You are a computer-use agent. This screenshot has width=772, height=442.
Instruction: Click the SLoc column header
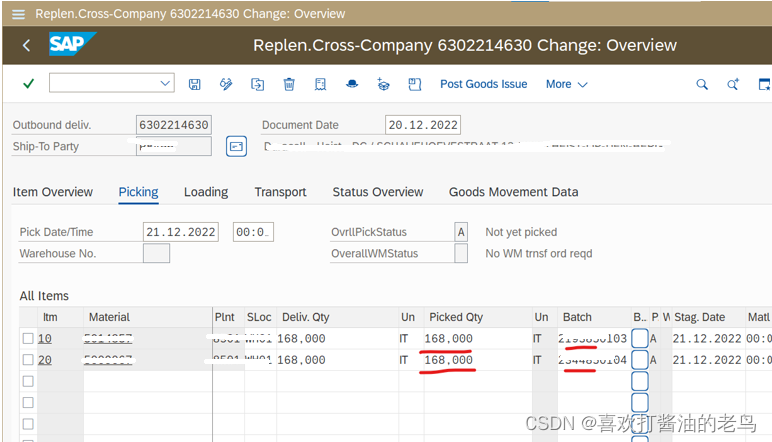(x=259, y=317)
